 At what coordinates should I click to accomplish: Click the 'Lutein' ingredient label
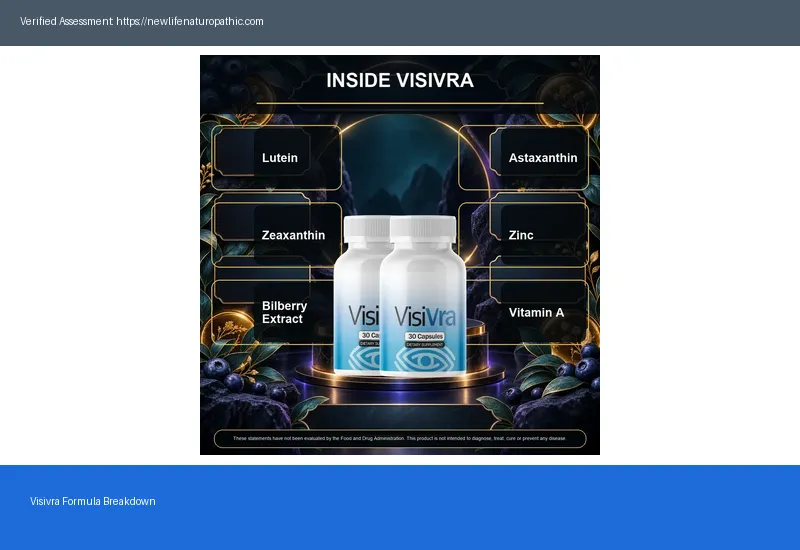coord(280,158)
